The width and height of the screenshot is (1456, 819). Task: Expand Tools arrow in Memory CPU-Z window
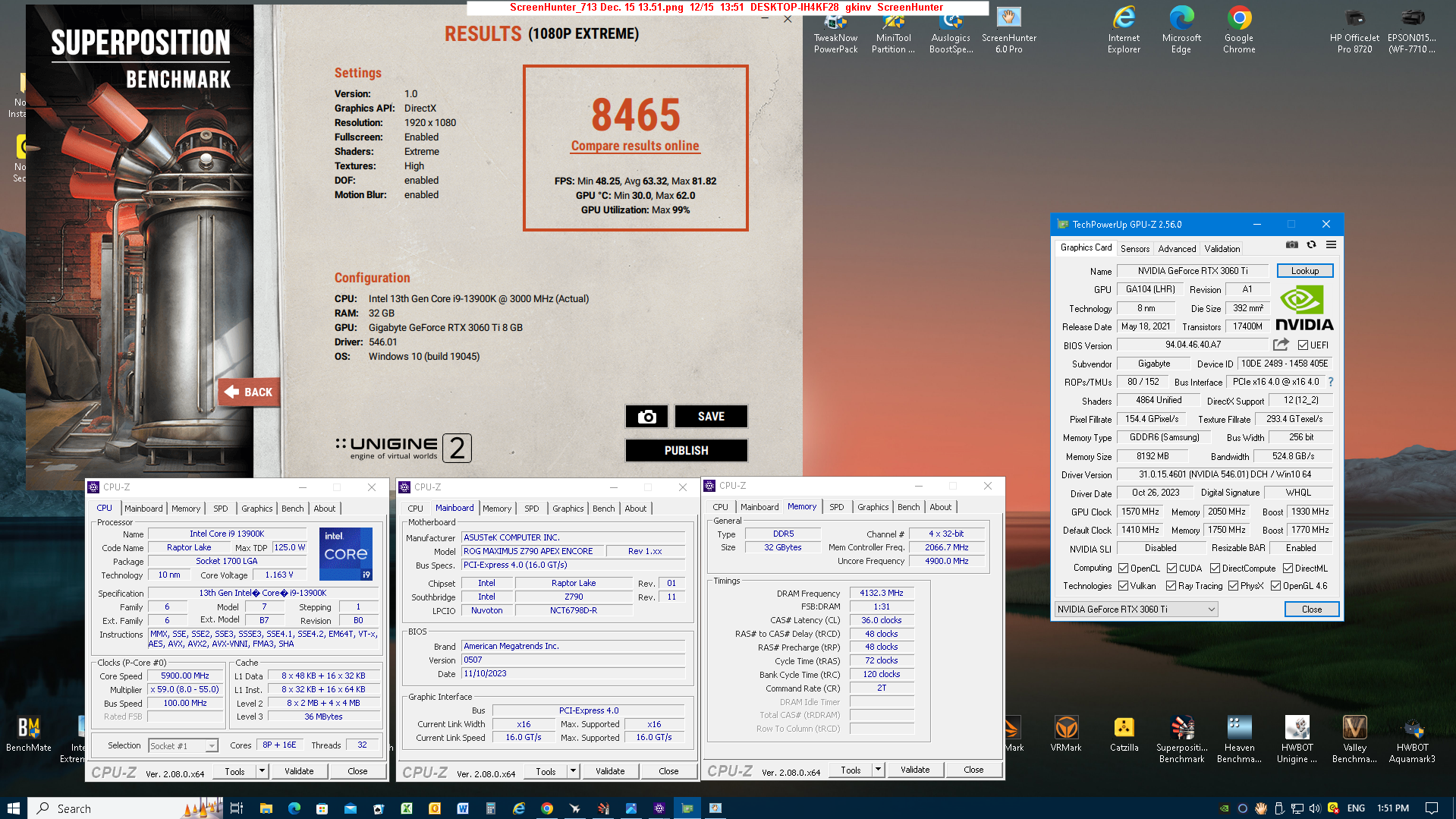click(878, 770)
